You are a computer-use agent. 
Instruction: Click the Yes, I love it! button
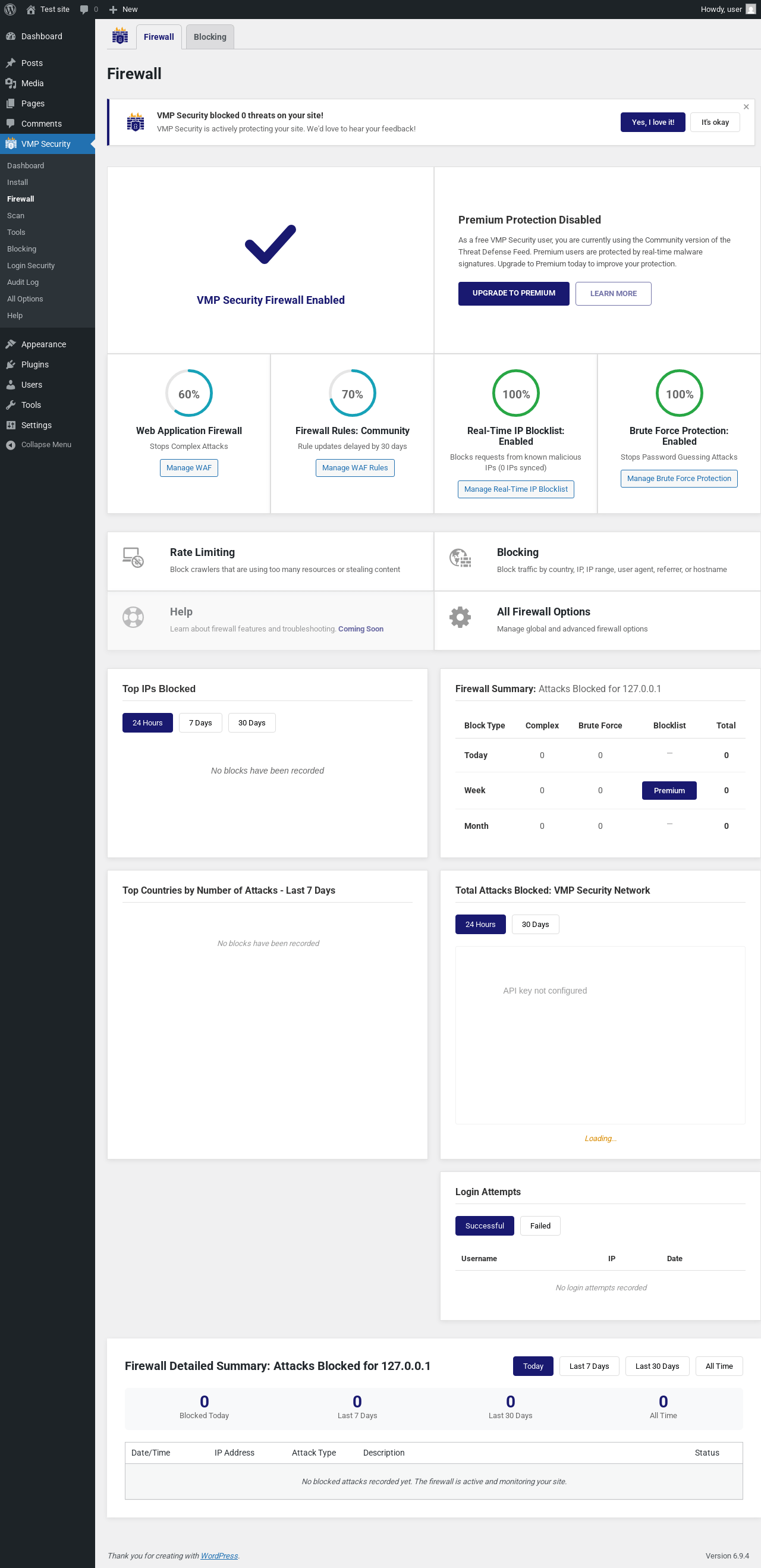click(653, 122)
